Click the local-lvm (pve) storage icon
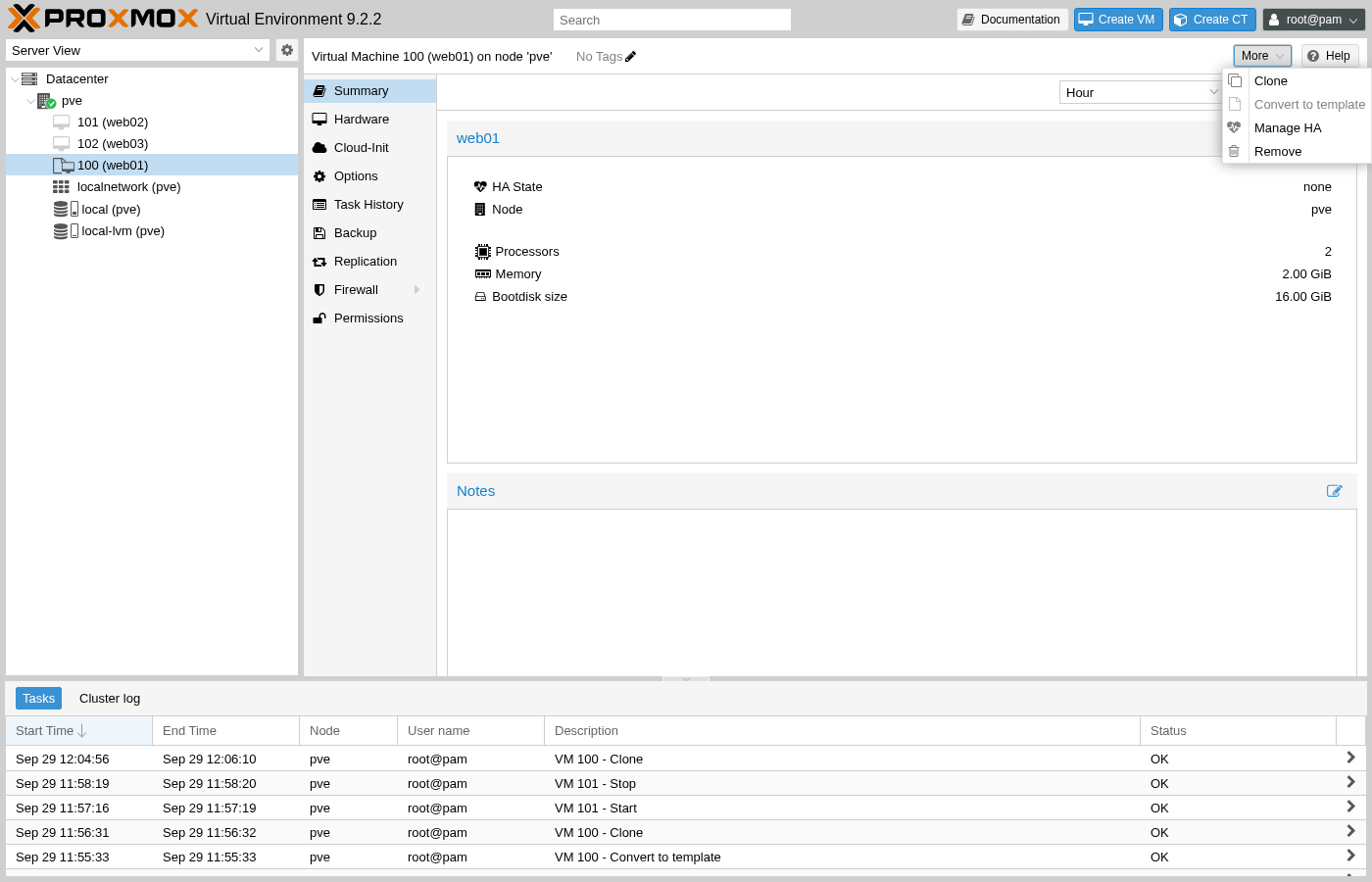The height and width of the screenshot is (882, 1372). coord(66,231)
